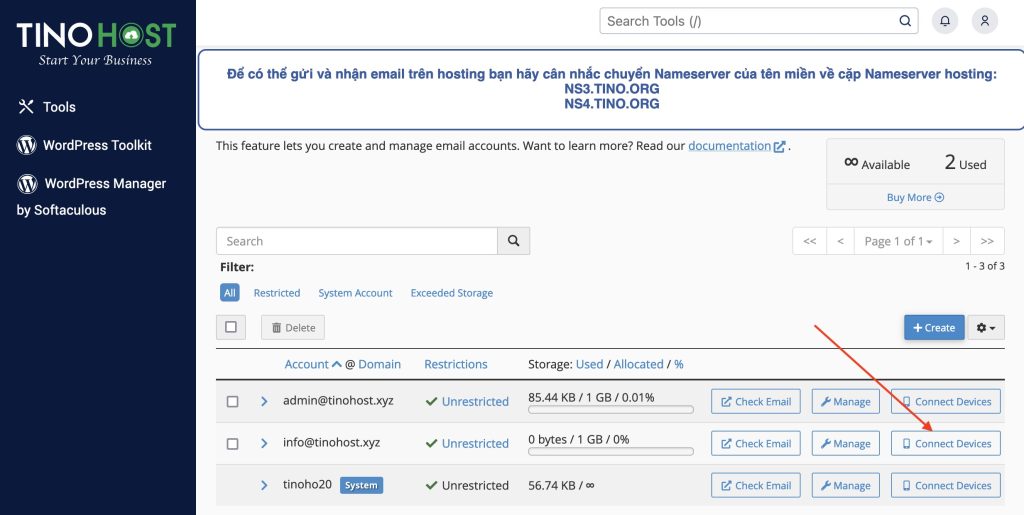Image resolution: width=1024 pixels, height=515 pixels.
Task: Go to next page with > button
Action: tap(956, 241)
